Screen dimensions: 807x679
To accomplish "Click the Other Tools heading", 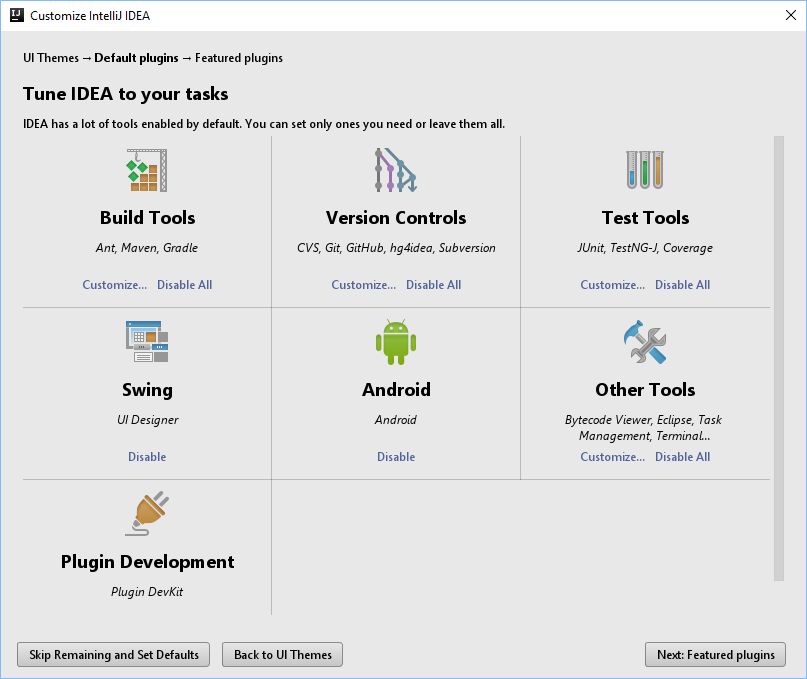I will point(645,390).
